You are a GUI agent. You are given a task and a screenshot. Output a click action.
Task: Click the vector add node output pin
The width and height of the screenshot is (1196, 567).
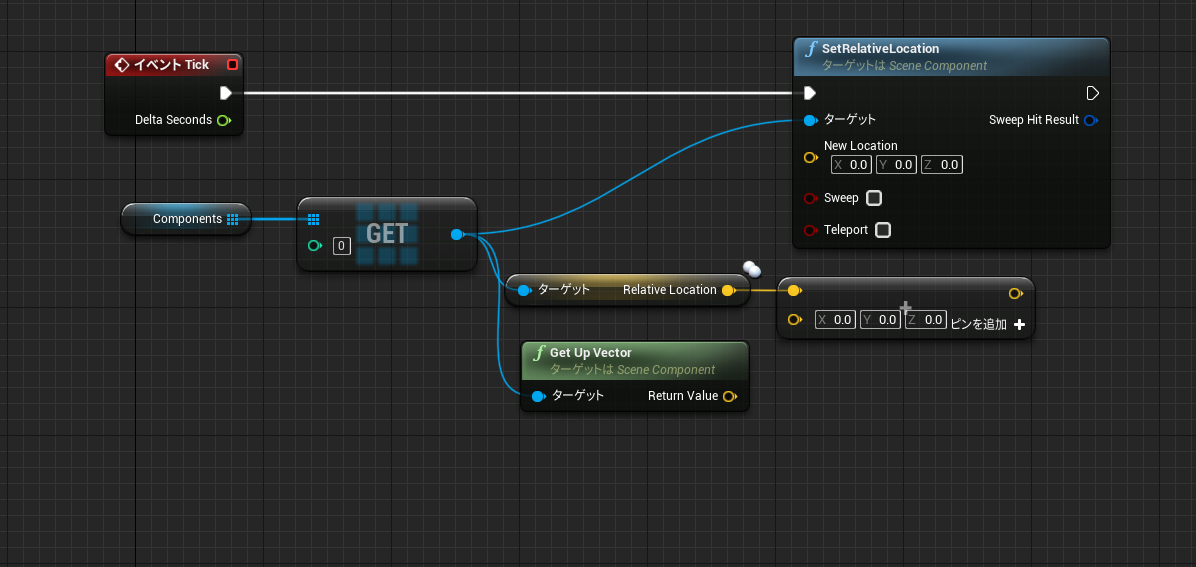click(1015, 293)
